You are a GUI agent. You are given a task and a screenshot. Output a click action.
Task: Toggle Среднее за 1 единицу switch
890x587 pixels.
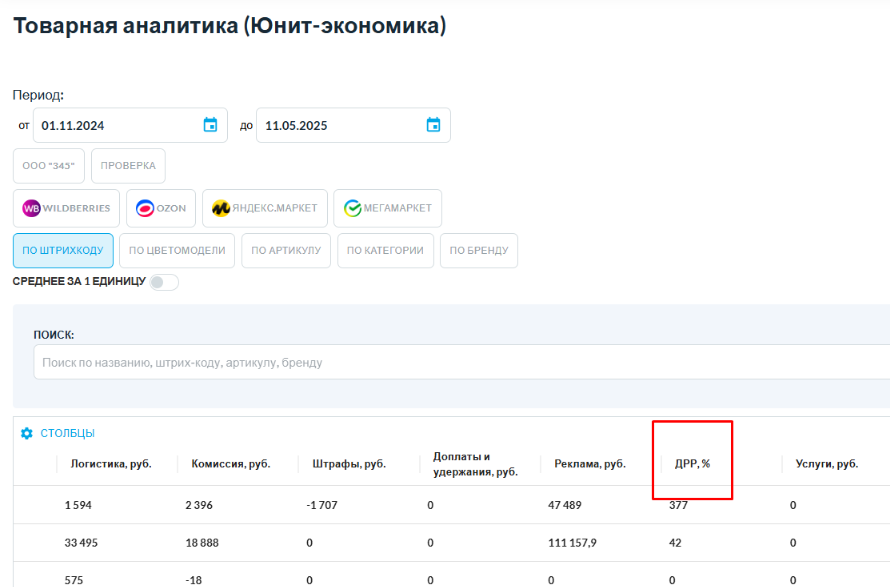click(x=163, y=282)
